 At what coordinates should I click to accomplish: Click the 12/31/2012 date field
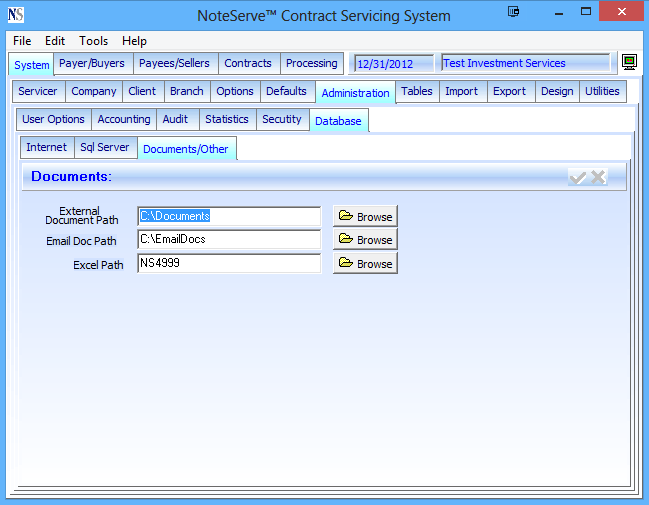pyautogui.click(x=393, y=64)
